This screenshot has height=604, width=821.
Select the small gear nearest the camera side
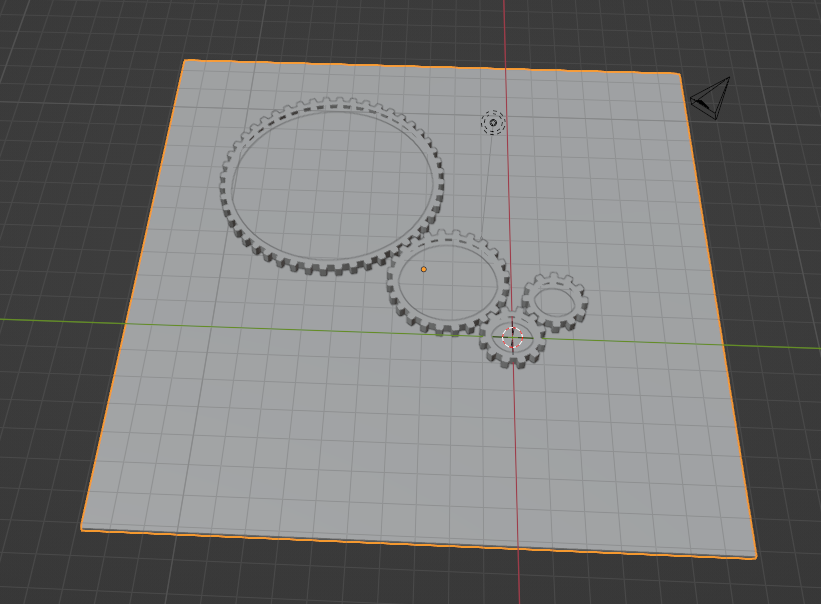(x=556, y=303)
